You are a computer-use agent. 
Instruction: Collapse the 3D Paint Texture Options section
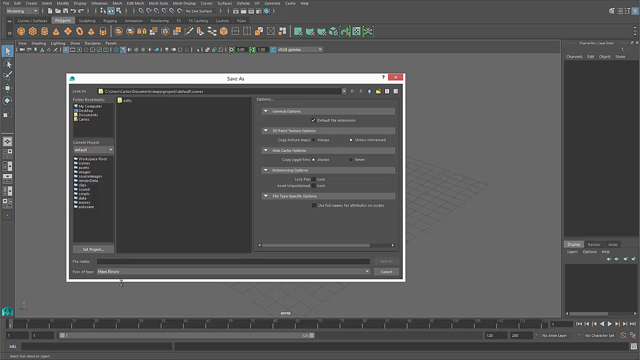[266, 131]
